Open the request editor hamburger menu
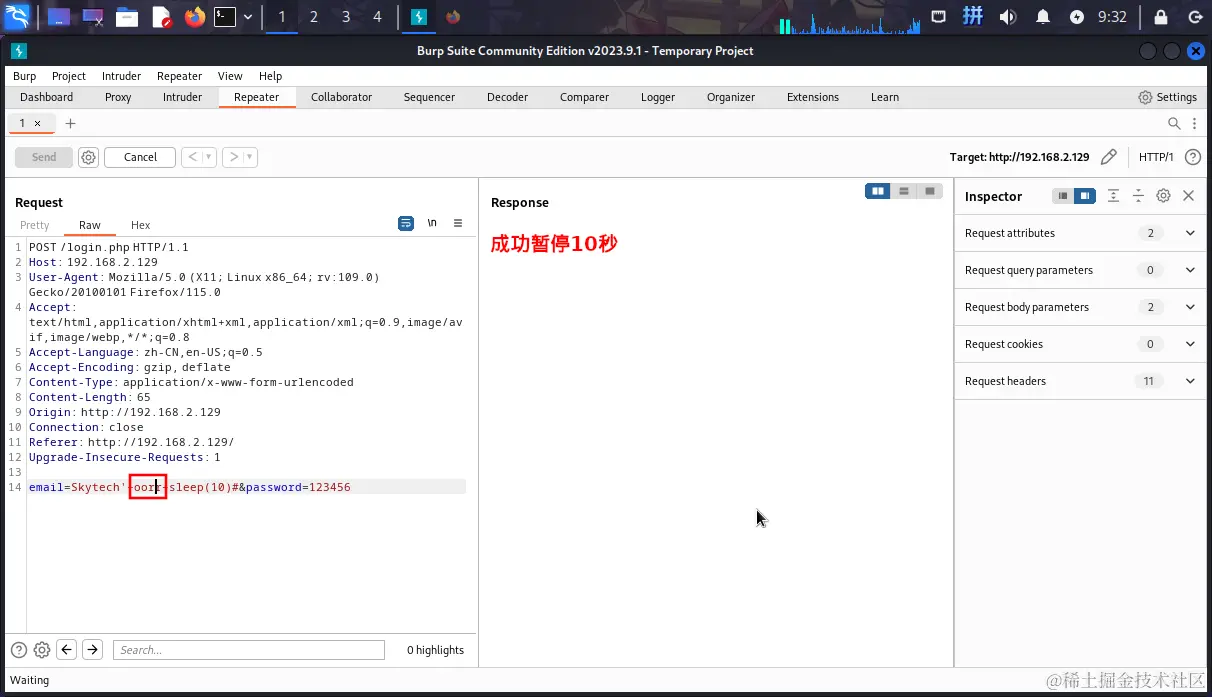Screen dimensions: 1212x697 458,223
